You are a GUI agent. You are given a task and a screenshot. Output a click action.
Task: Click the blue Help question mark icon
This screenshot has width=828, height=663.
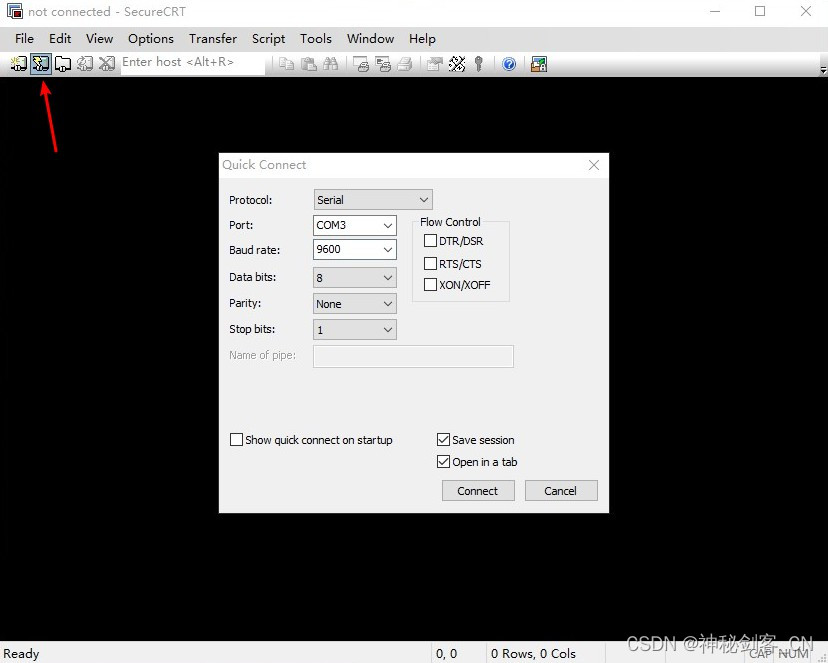509,64
